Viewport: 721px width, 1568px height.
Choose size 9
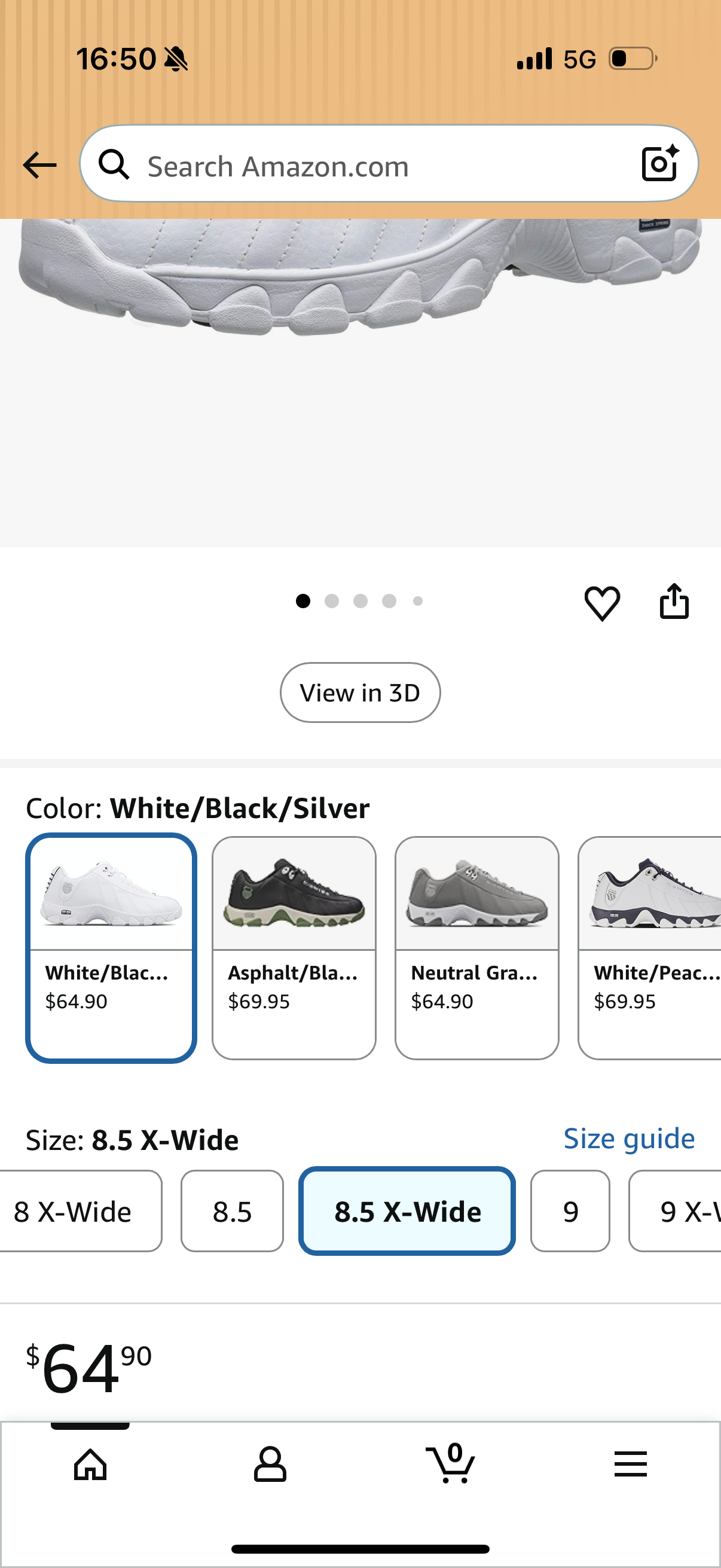[570, 1211]
